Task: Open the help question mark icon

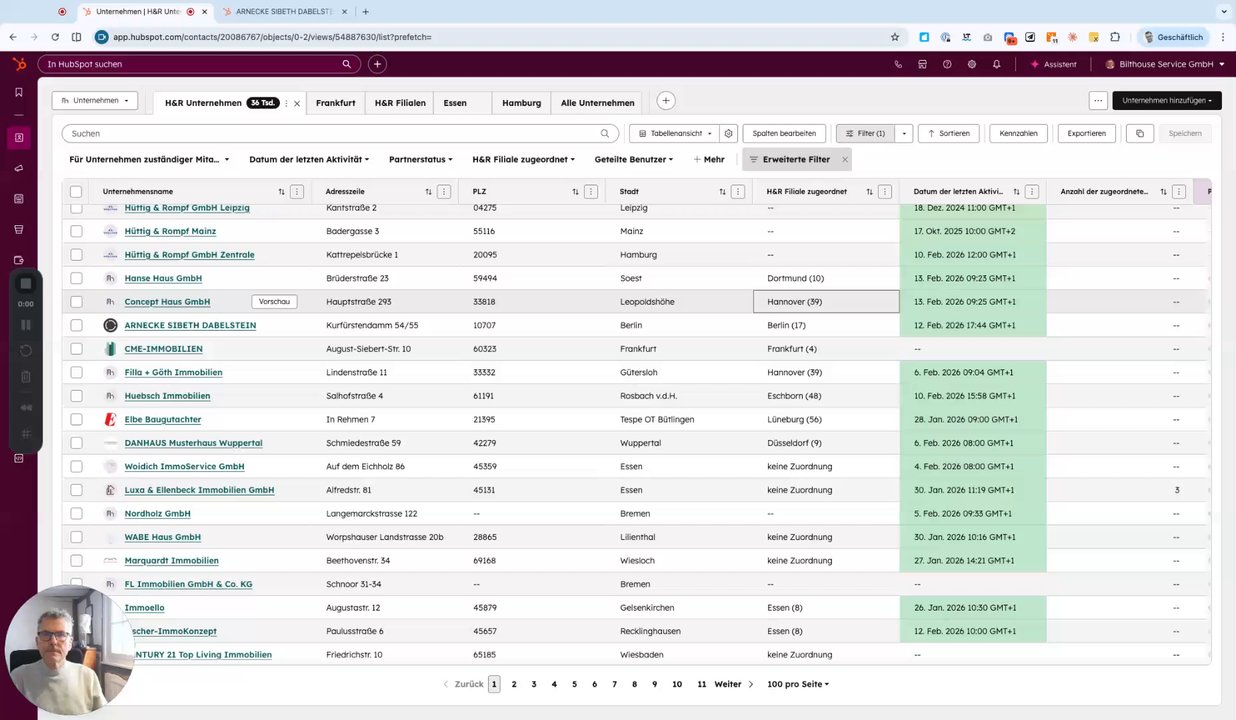Action: tap(947, 64)
